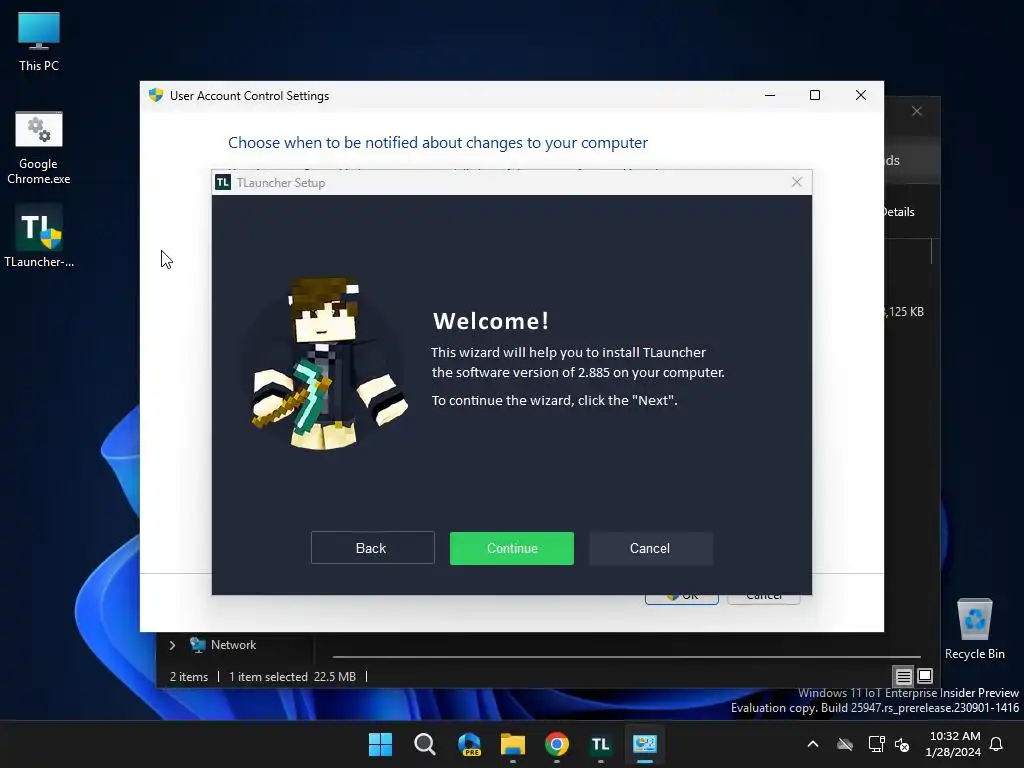Click the UAC shield title icon
This screenshot has height=768, width=1024.
[155, 95]
